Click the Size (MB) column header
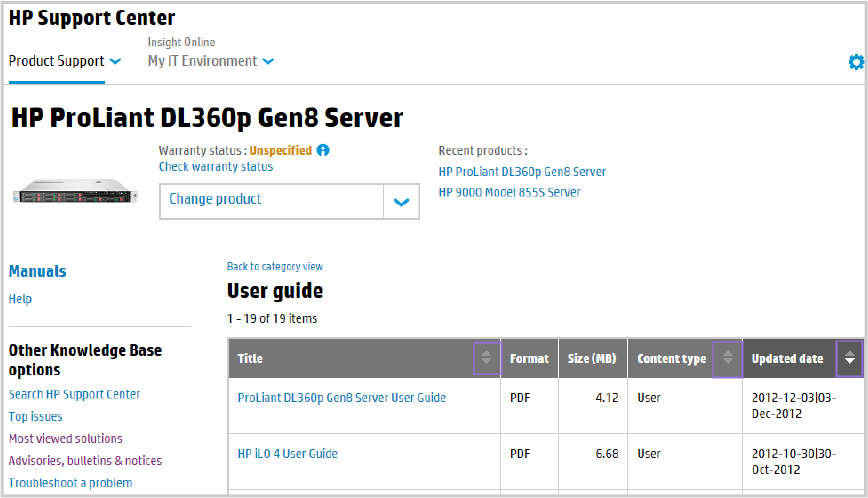This screenshot has width=868, height=498. pos(592,359)
